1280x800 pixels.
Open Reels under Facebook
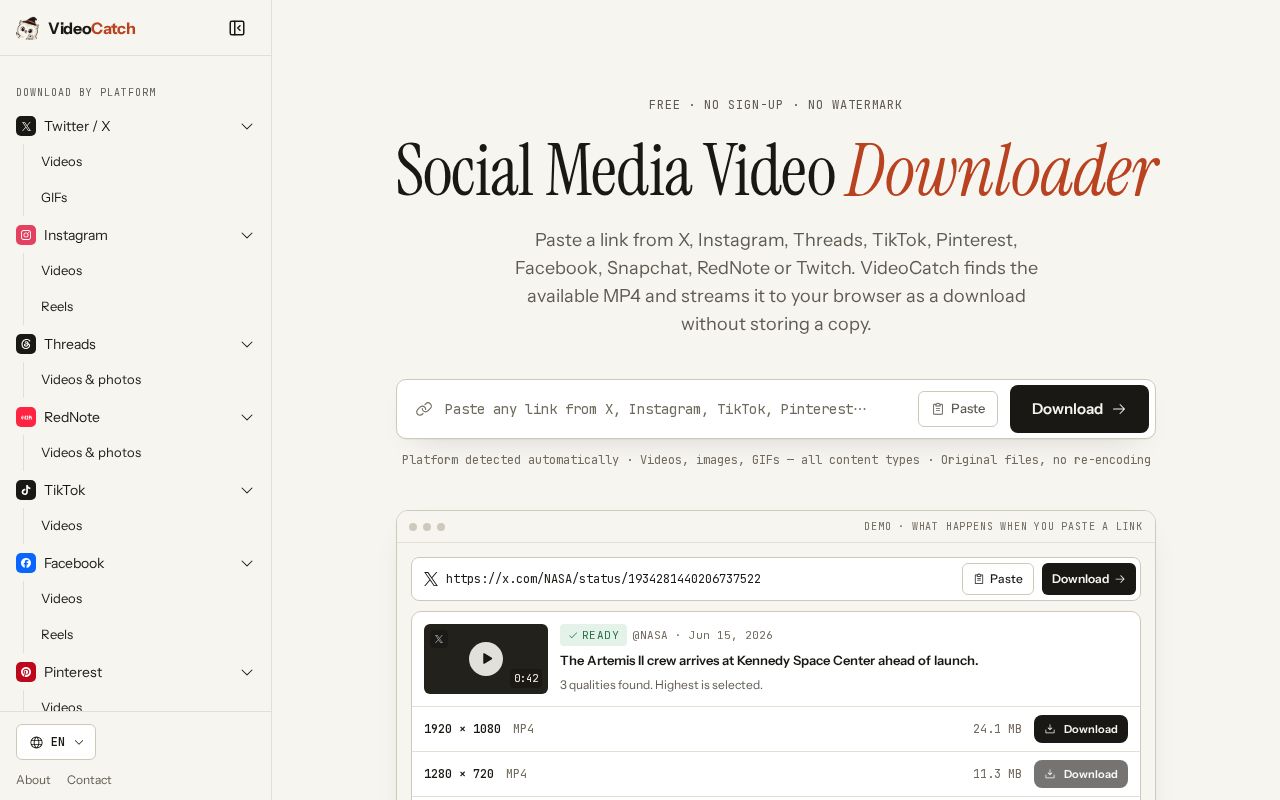point(57,635)
